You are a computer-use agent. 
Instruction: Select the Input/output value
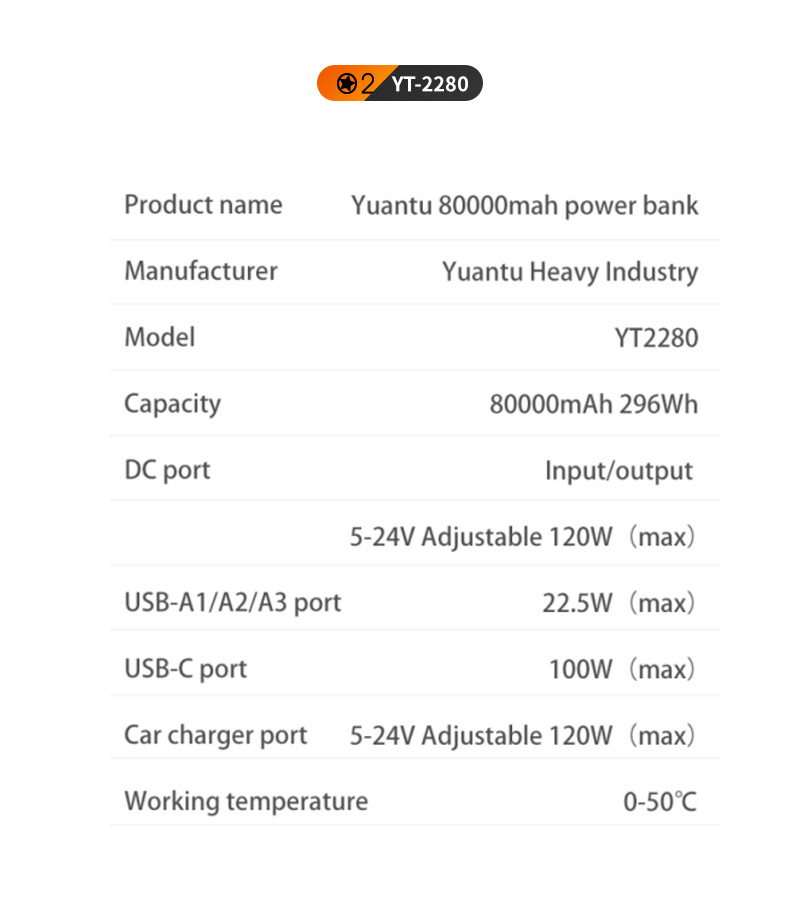(618, 470)
